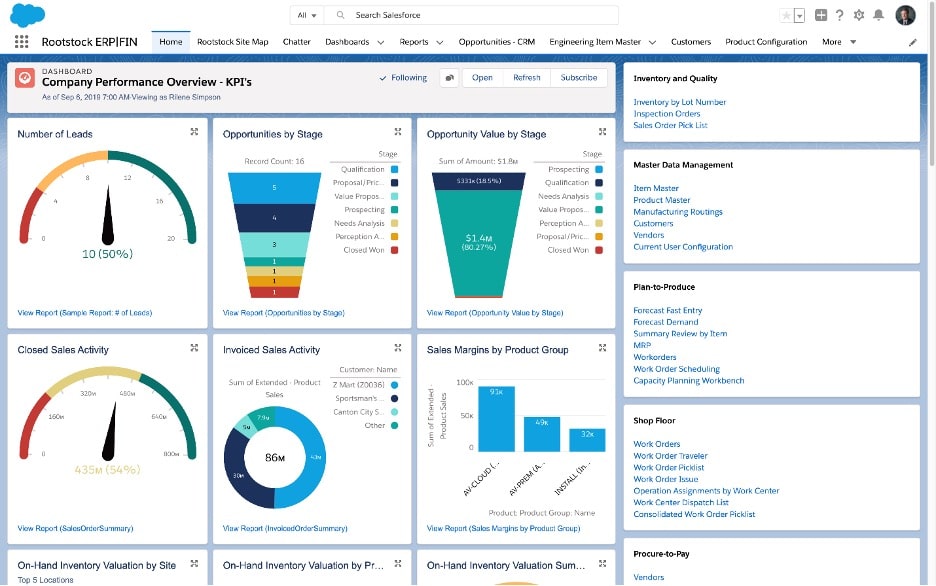Screen dimensions: 936x586
Task: Click the Qualification legend swatch in Opportunities by Stage
Action: (x=394, y=169)
